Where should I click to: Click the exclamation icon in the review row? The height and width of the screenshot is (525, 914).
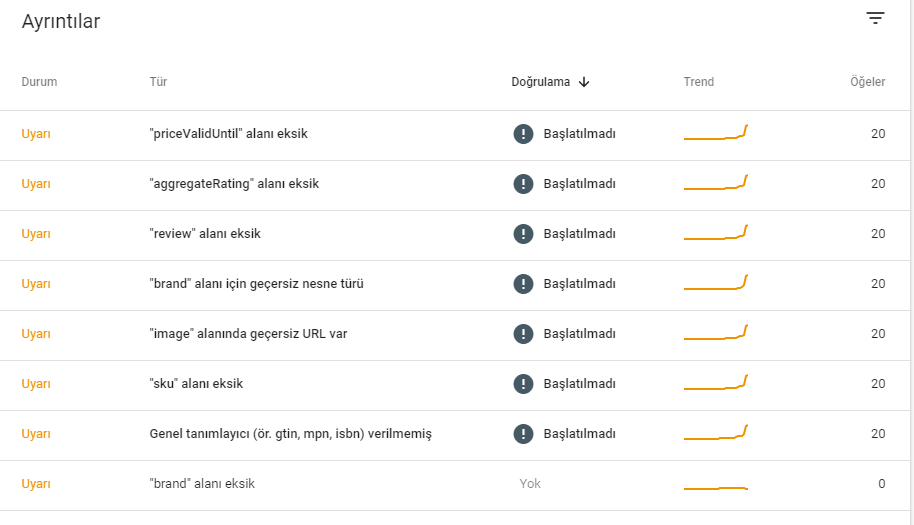(x=523, y=234)
